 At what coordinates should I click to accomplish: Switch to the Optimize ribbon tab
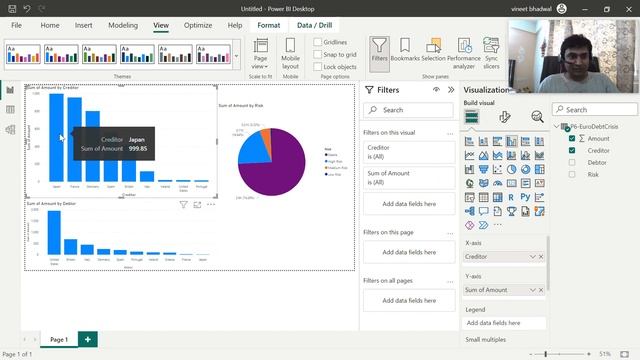tap(198, 25)
